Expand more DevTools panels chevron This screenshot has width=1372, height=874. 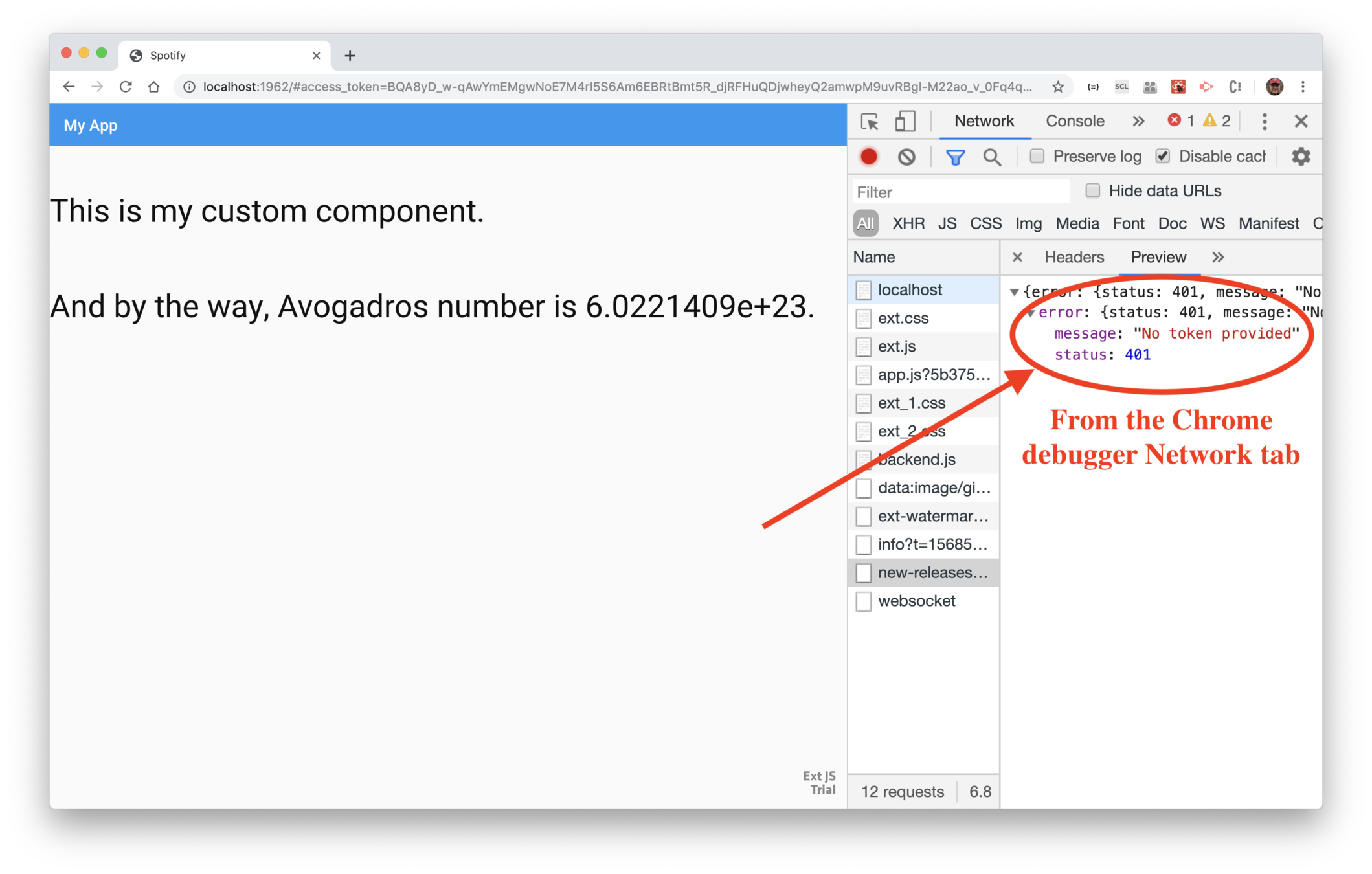point(1138,121)
